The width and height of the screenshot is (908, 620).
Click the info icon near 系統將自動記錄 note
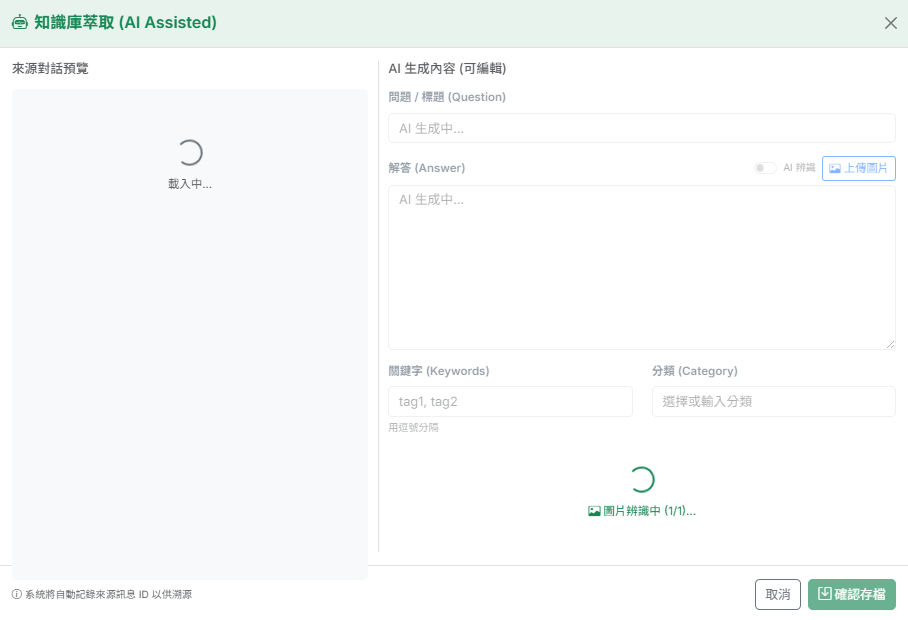[14, 594]
